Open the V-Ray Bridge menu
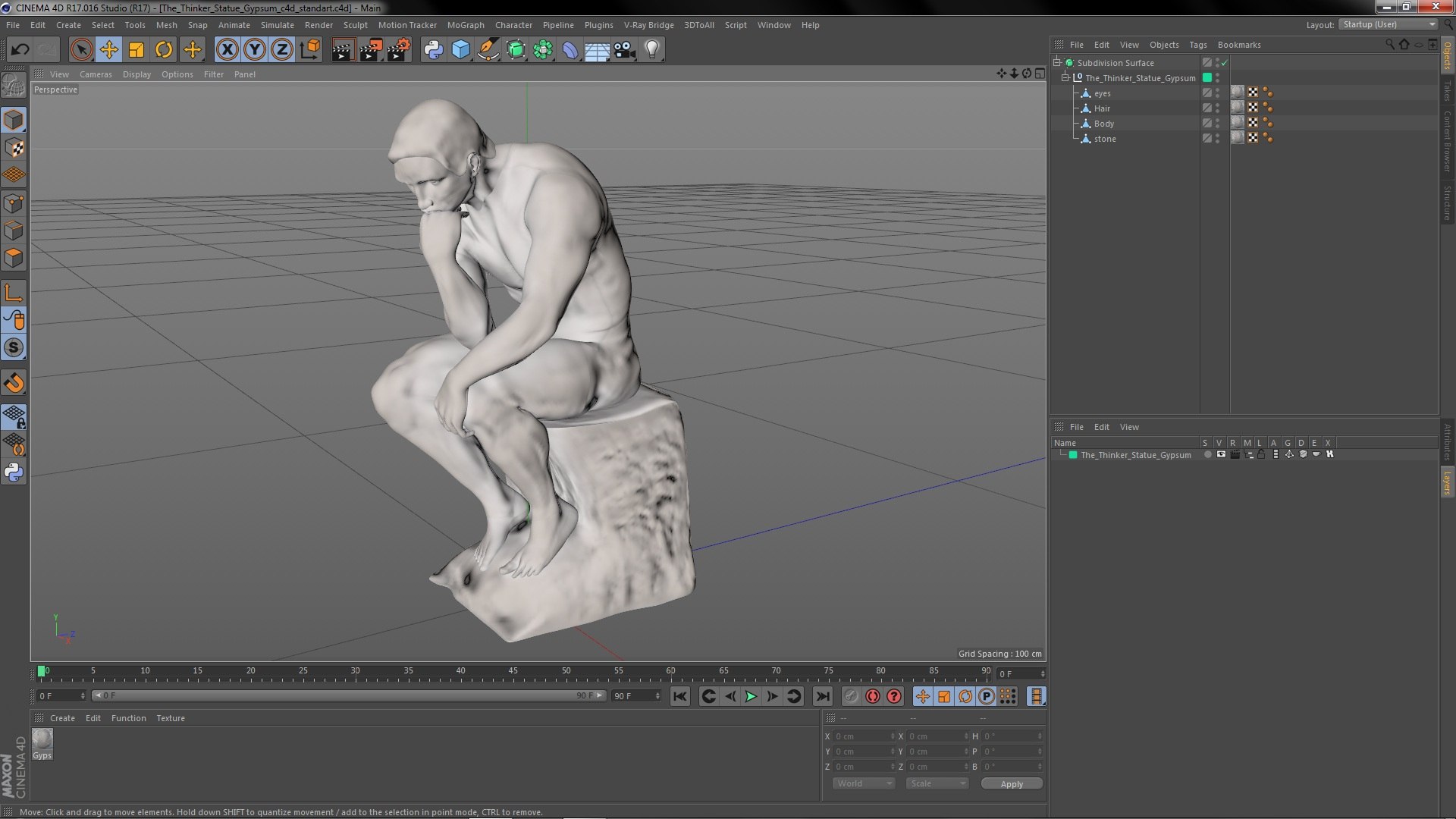Screen dimensions: 1456x819 point(648,25)
